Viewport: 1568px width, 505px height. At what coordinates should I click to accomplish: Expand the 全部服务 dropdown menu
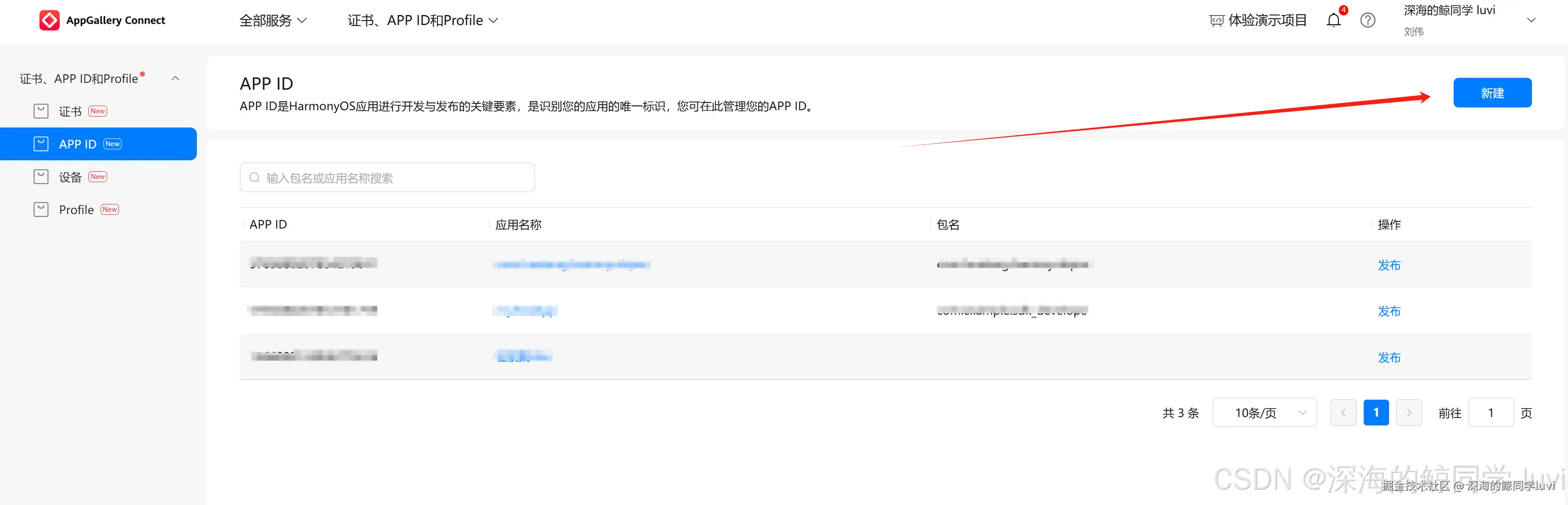pyautogui.click(x=272, y=20)
